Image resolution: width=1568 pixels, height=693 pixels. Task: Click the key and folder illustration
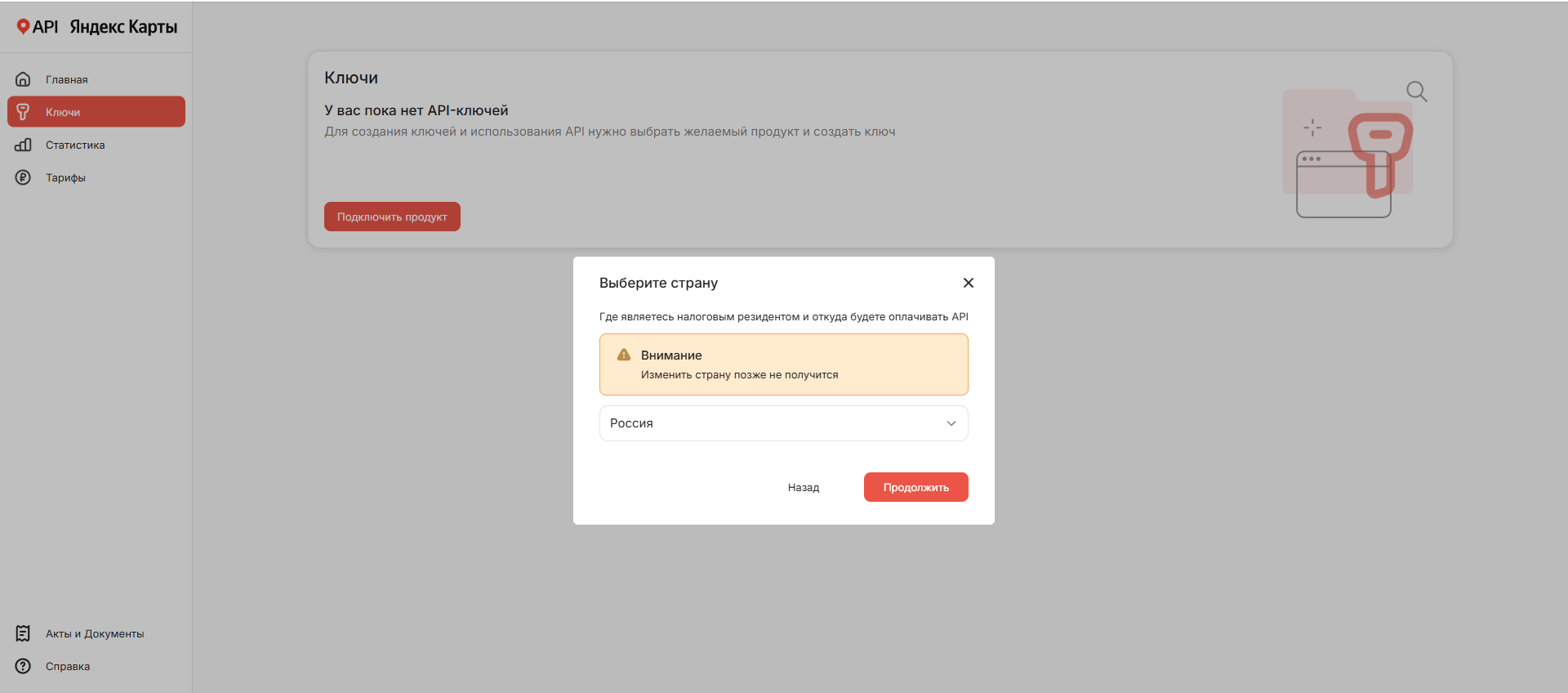[1354, 150]
